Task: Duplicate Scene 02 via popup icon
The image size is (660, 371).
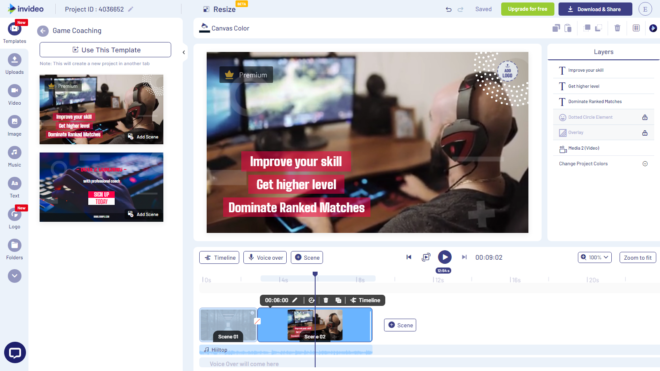Action: pos(338,300)
